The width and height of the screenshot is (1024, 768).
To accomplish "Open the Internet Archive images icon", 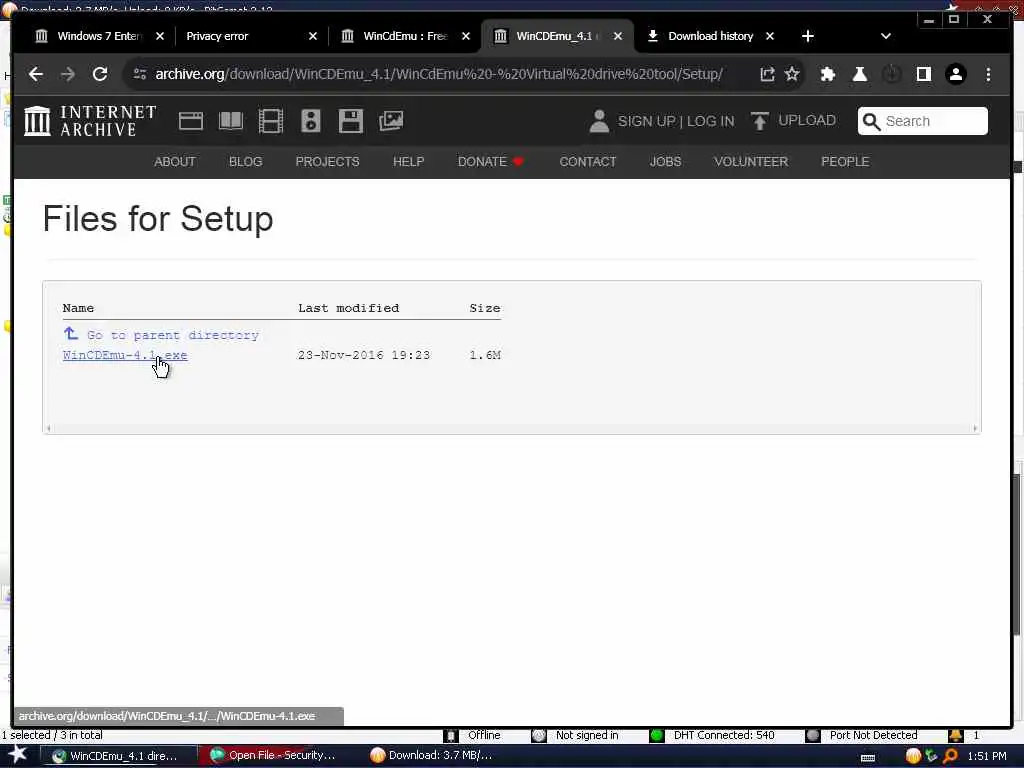I will [391, 121].
